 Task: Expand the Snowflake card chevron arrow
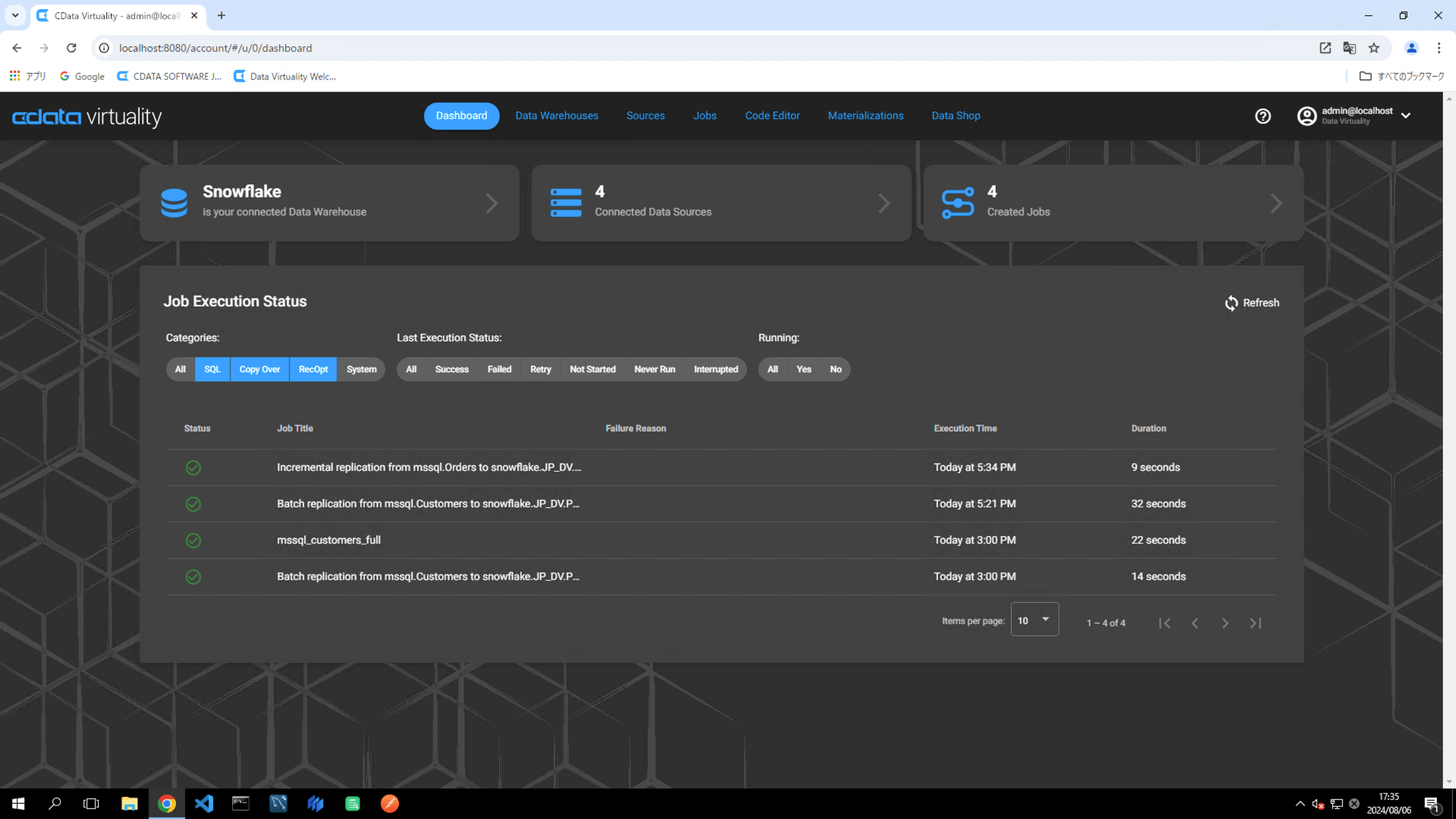point(491,203)
